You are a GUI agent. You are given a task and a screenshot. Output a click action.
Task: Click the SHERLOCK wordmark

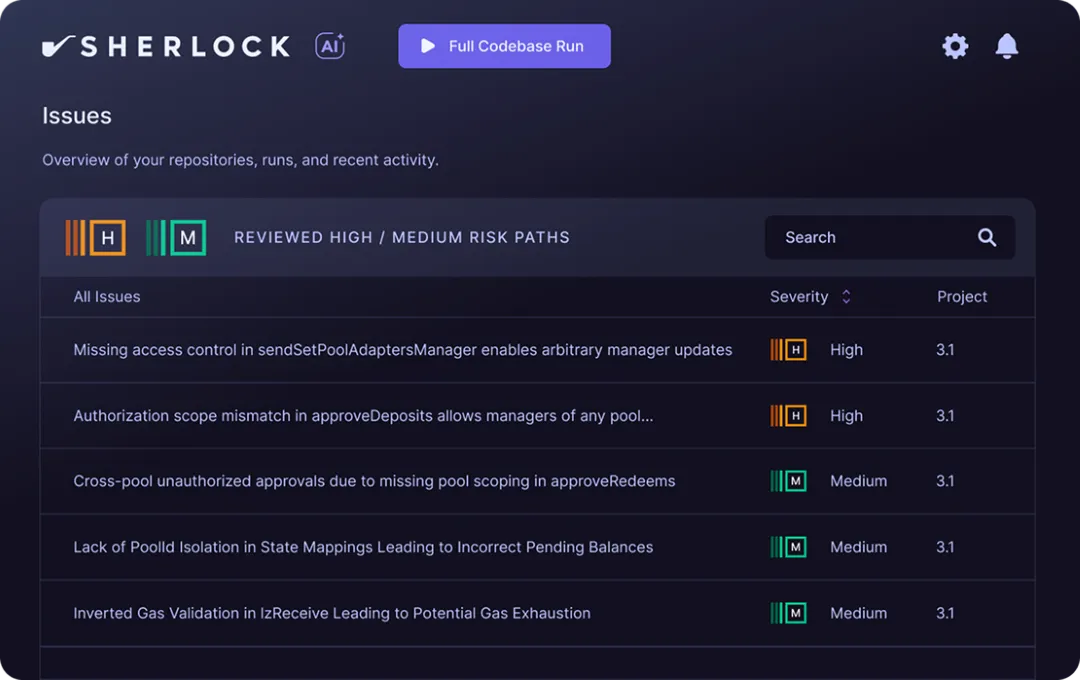[185, 47]
